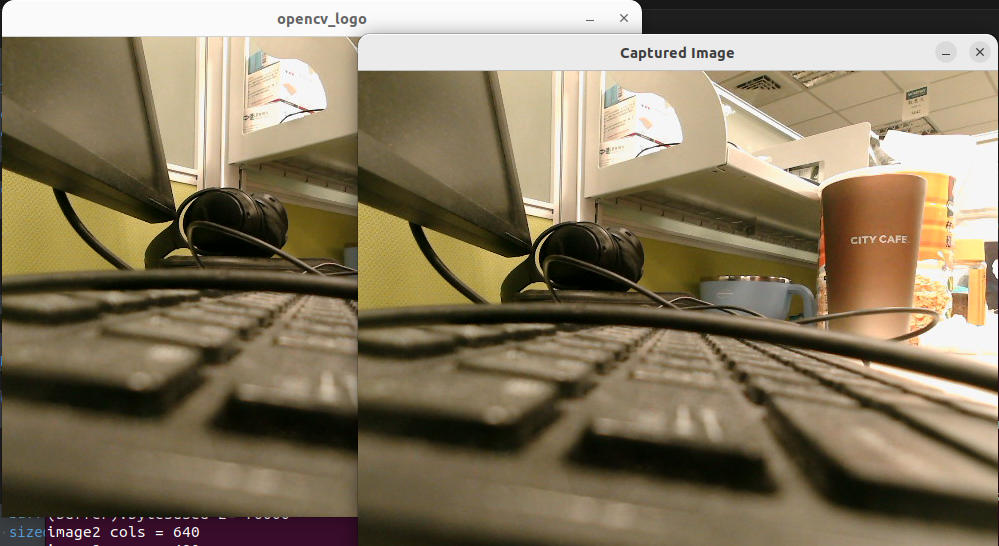Click the captured webcam image in Captured Image
The width and height of the screenshot is (999, 546).
pos(678,308)
